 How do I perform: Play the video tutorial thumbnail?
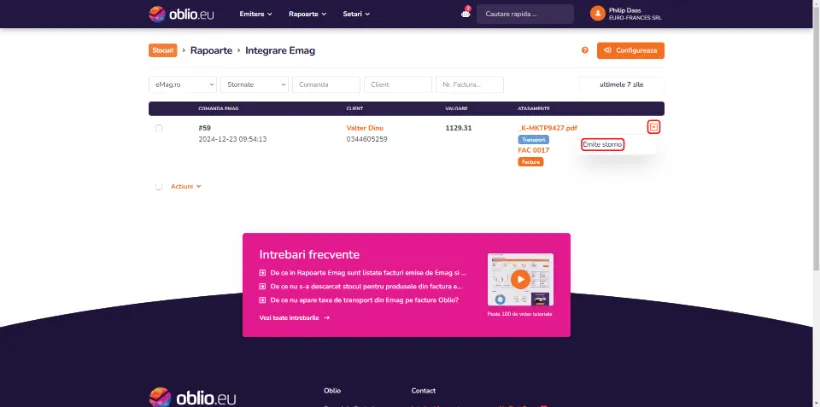click(520, 279)
